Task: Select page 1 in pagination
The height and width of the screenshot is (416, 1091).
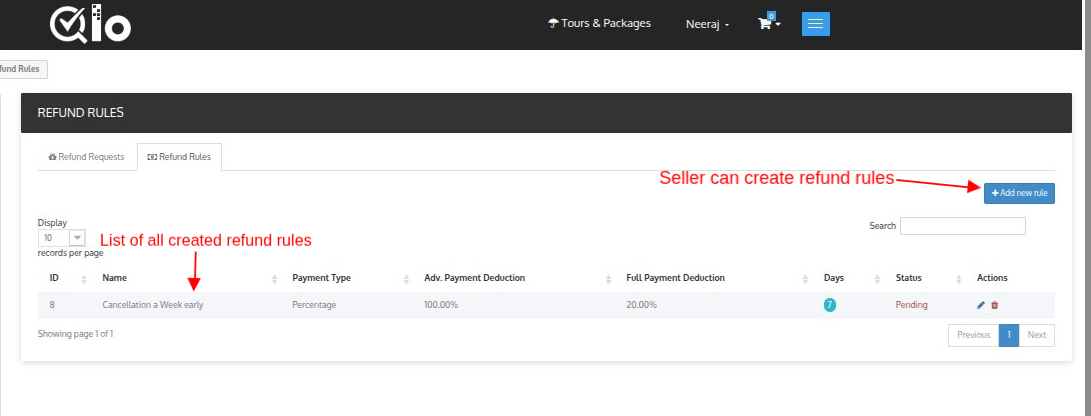Action: point(1009,335)
